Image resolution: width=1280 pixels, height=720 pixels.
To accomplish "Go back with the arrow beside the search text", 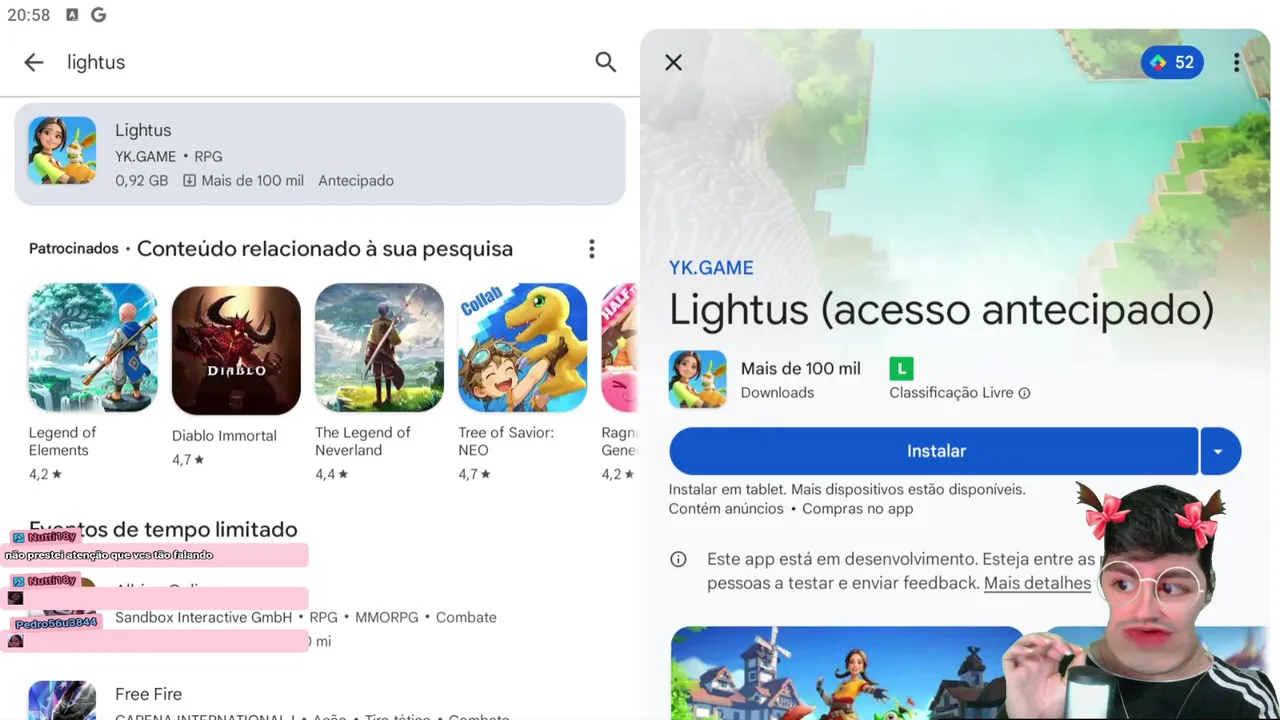I will 34,62.
